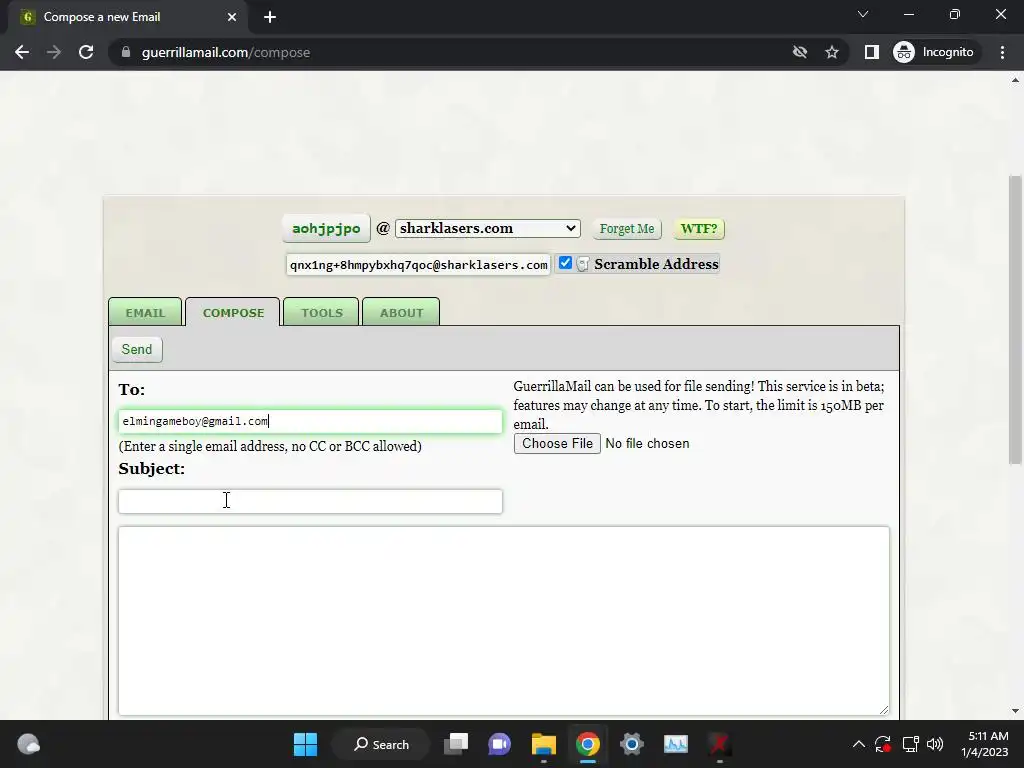The image size is (1024, 768).
Task: Click the small icon next to Scramble Address
Action: tap(583, 264)
